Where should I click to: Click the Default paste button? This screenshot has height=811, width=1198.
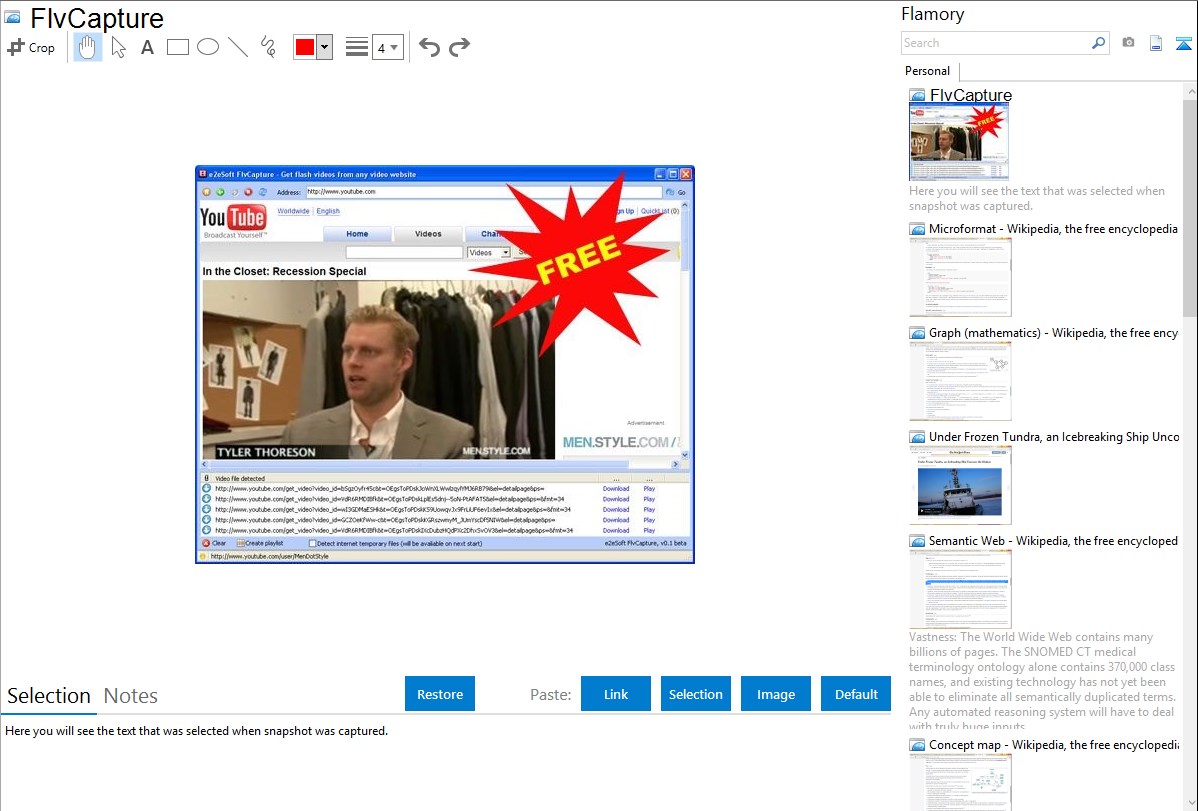pos(856,694)
